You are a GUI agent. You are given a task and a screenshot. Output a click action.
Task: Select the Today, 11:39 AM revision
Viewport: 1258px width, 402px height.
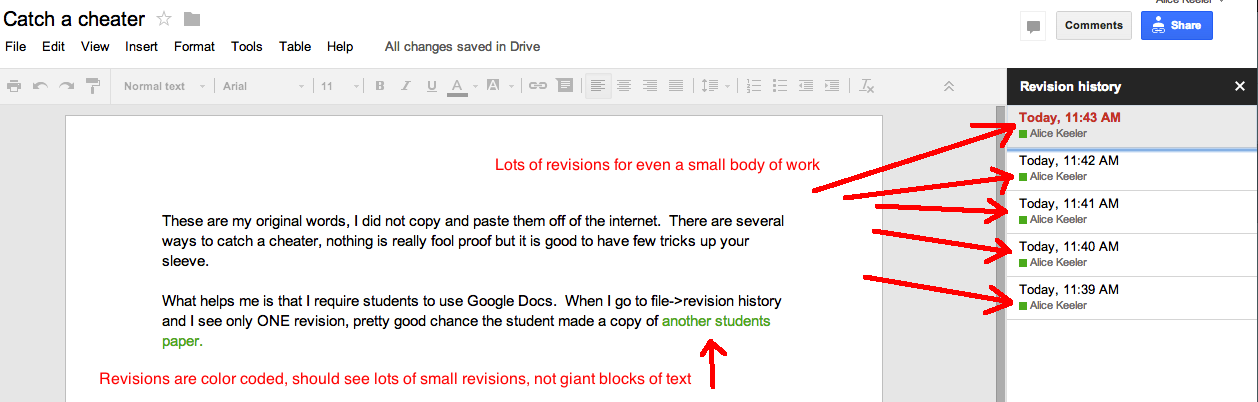[1132, 297]
